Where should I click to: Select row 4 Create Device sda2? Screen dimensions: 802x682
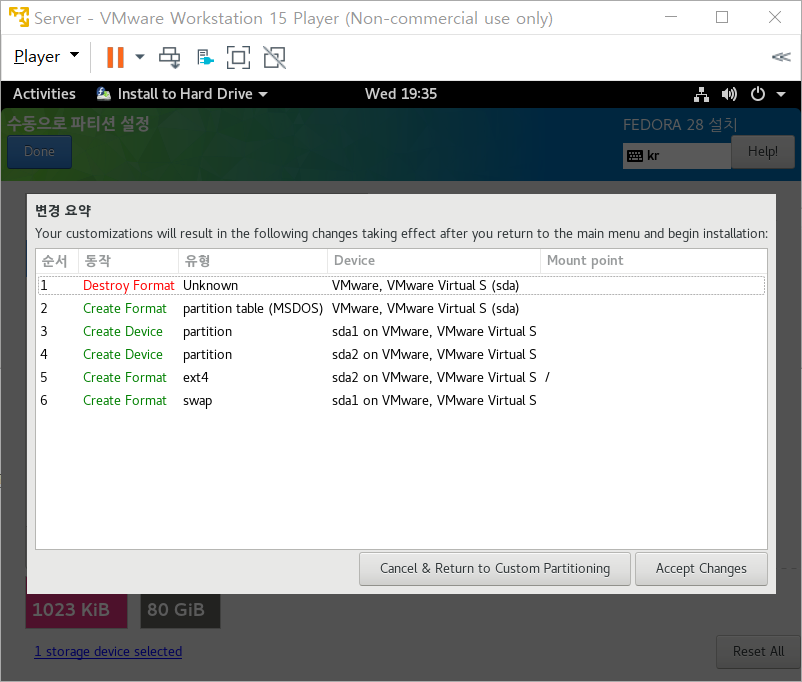(x=402, y=355)
